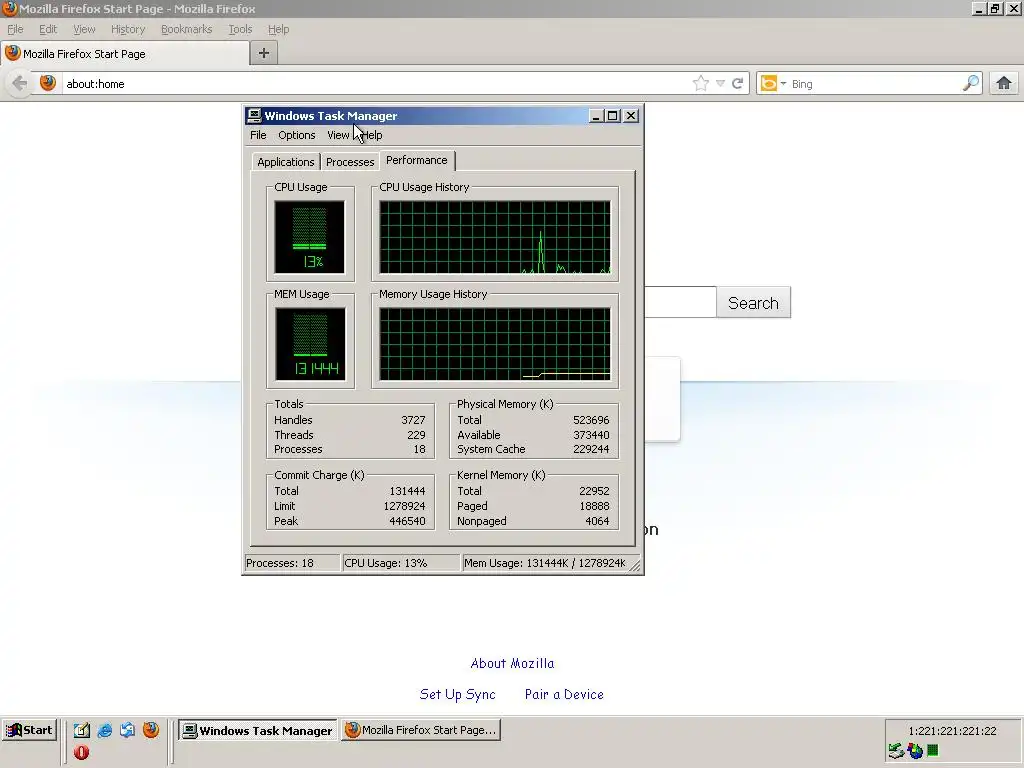Click the Search button on start page
Screen dimensions: 1024x768
pyautogui.click(x=754, y=303)
